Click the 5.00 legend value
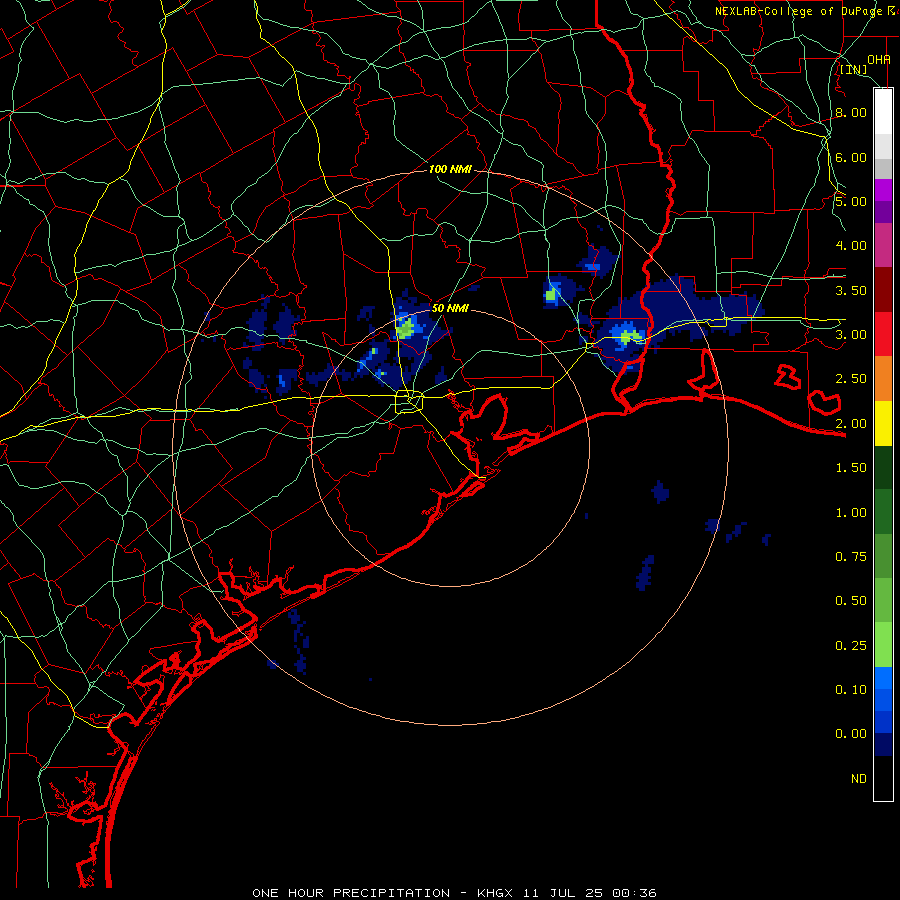Image resolution: width=900 pixels, height=900 pixels. pyautogui.click(x=851, y=201)
